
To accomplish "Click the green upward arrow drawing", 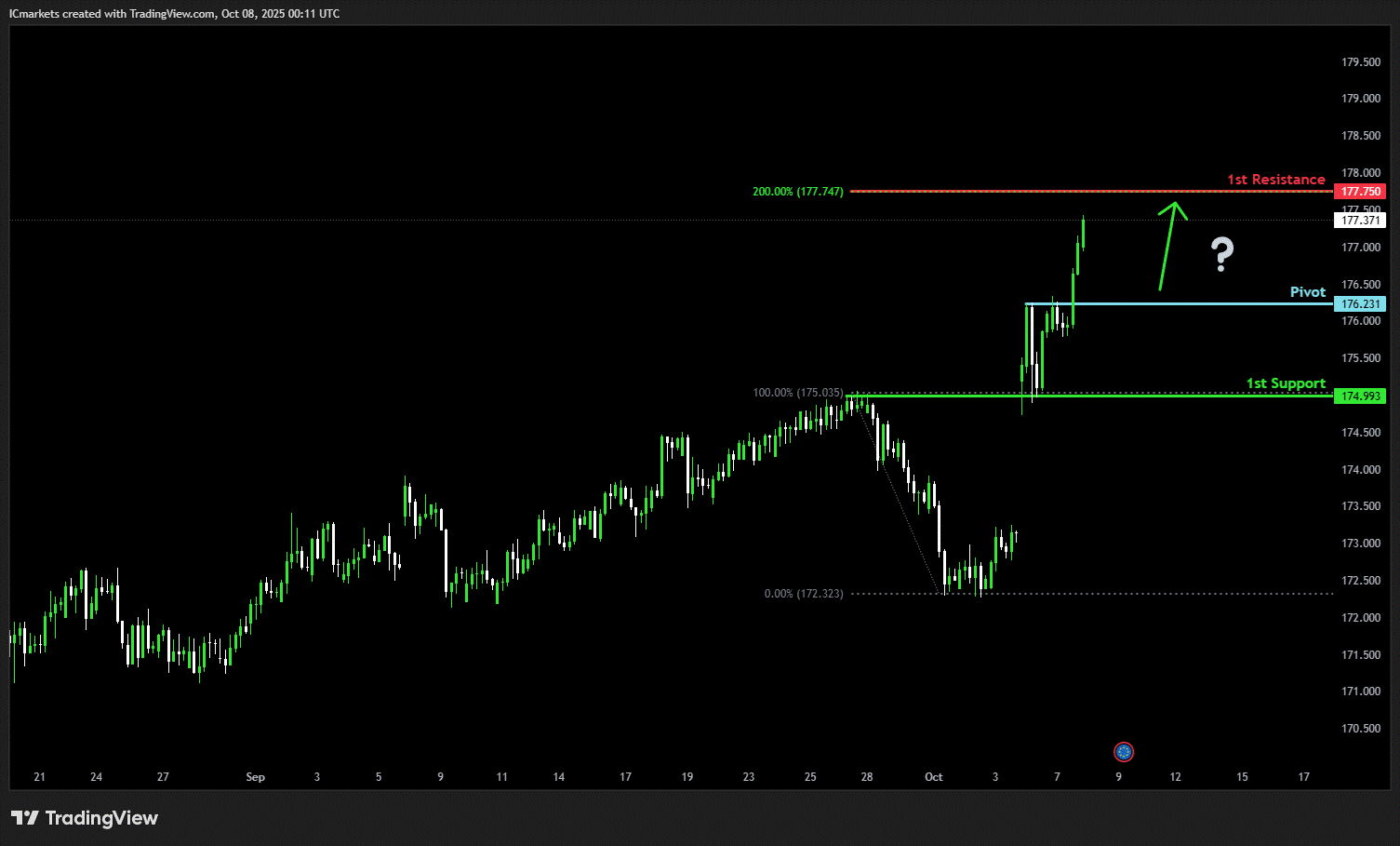I will point(1168,246).
